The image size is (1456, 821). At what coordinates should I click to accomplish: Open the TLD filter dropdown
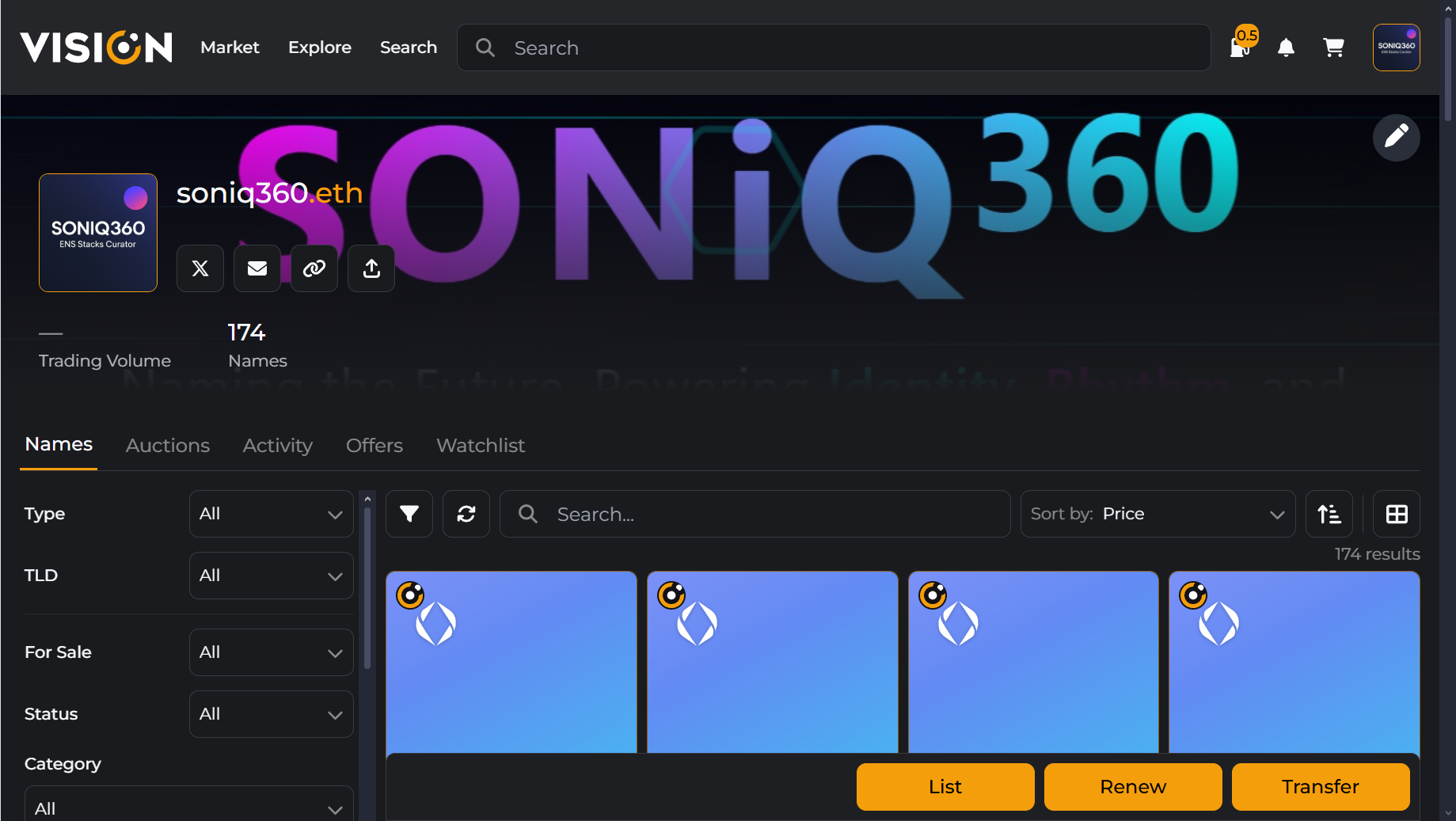272,576
